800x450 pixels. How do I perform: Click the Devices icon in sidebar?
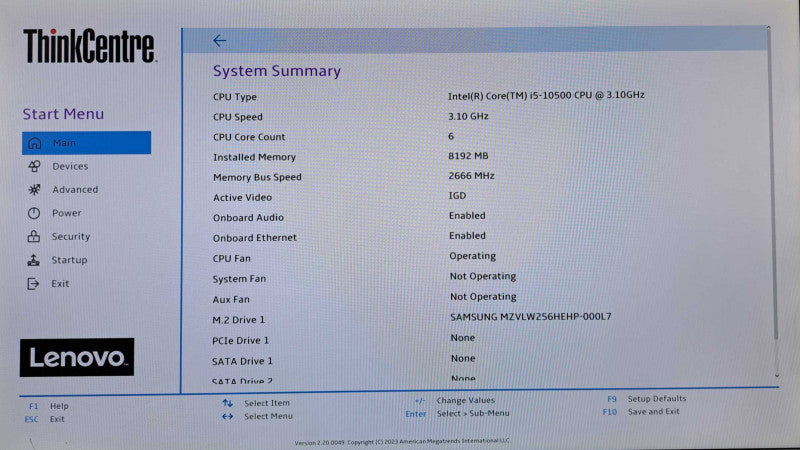(x=34, y=166)
